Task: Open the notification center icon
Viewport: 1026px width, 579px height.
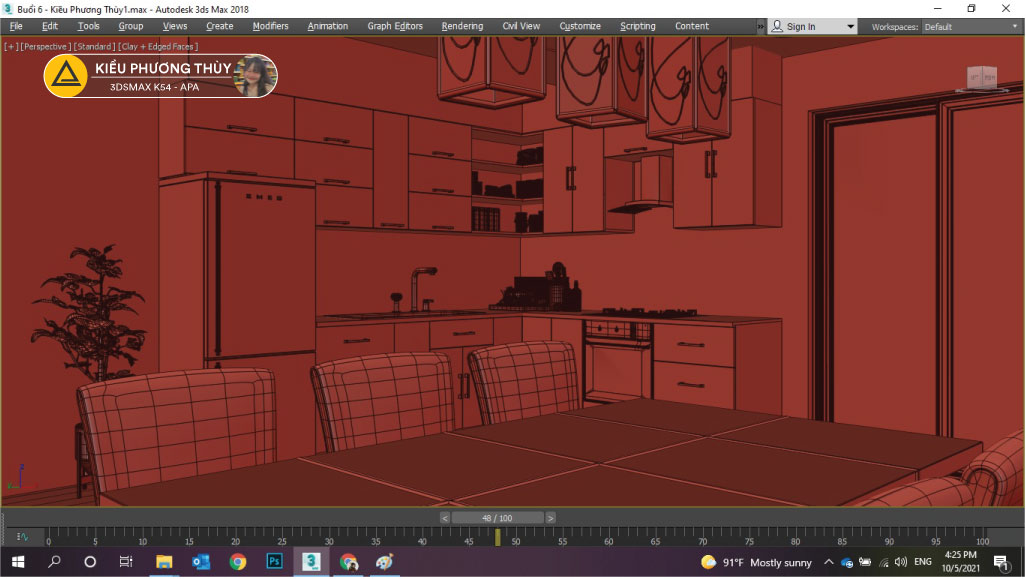Action: (1000, 562)
